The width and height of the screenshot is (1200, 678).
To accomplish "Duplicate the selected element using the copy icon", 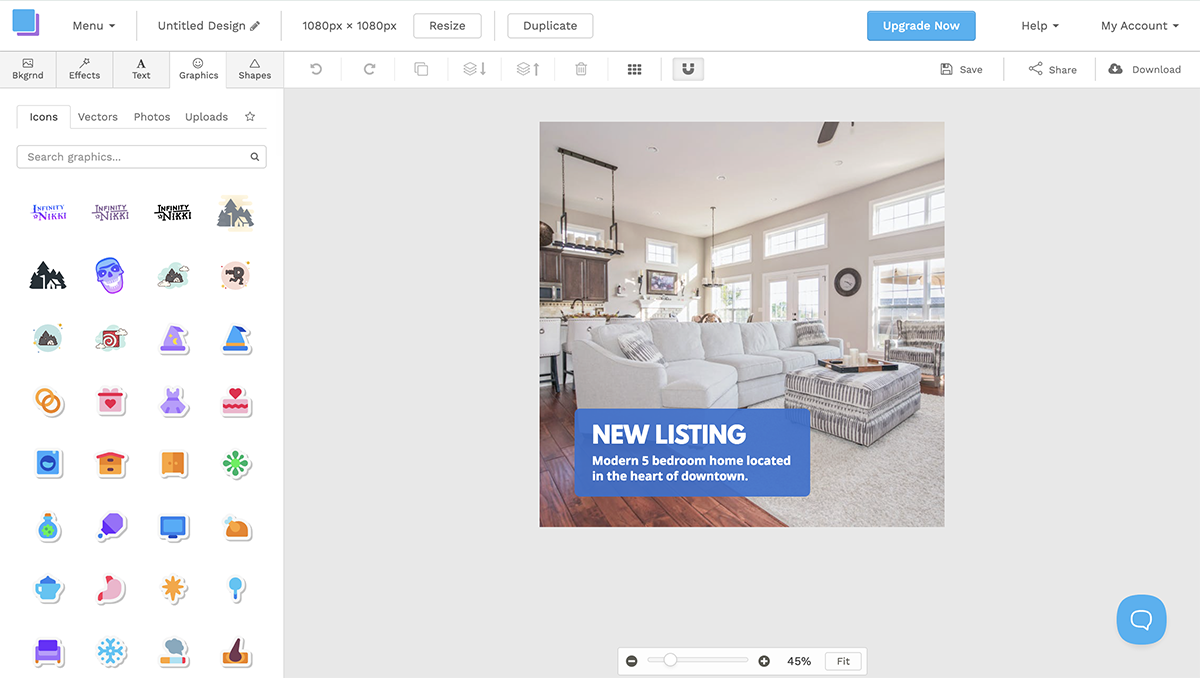I will pyautogui.click(x=421, y=68).
